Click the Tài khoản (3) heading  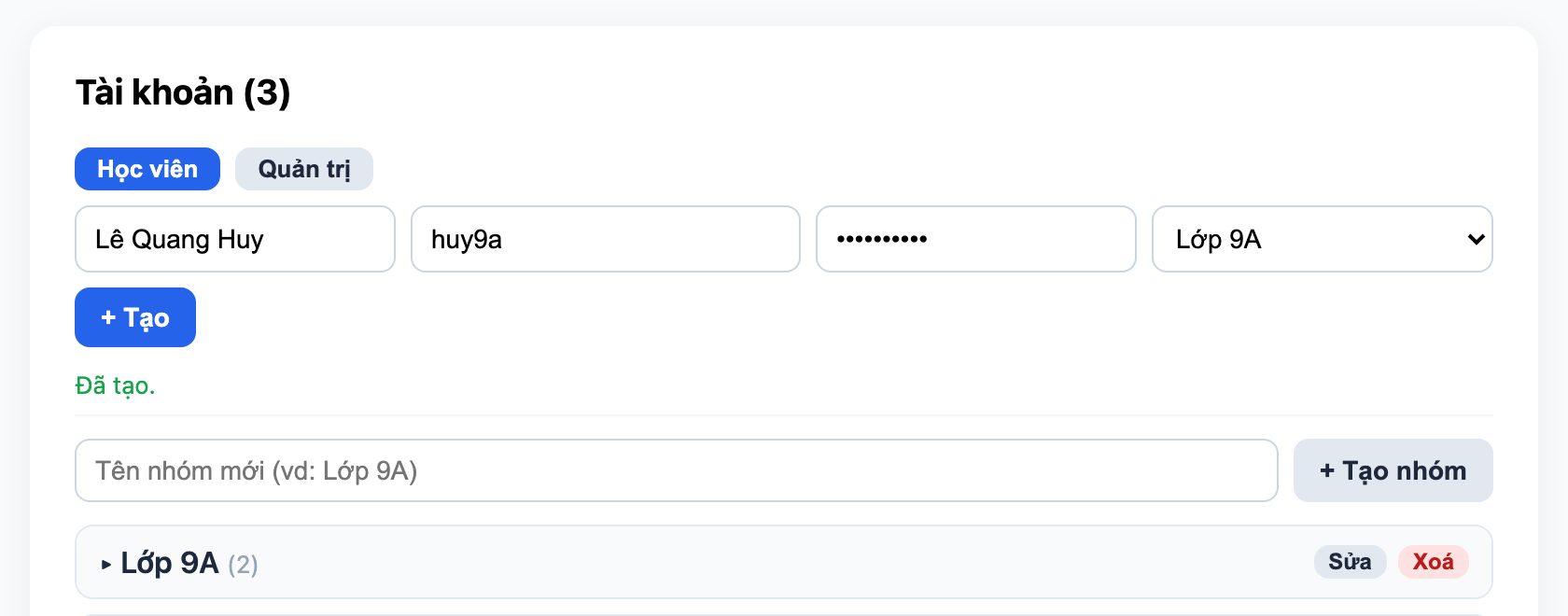click(183, 92)
